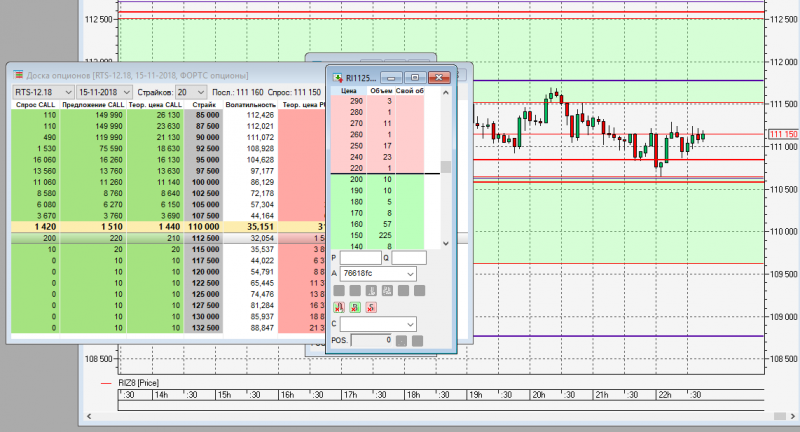Click the bid price 150 with volume 225
The width and height of the screenshot is (800, 432).
(x=356, y=236)
